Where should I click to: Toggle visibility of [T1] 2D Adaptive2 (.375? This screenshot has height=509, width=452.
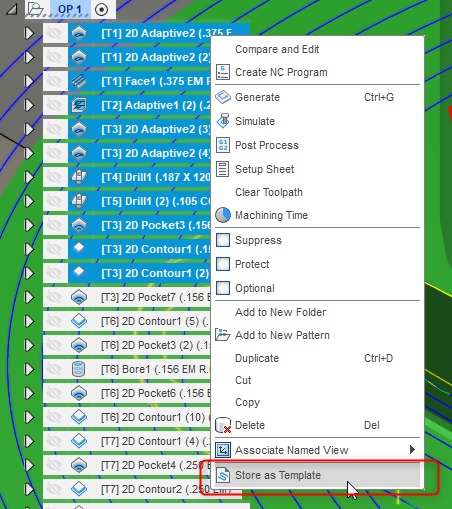coord(55,33)
